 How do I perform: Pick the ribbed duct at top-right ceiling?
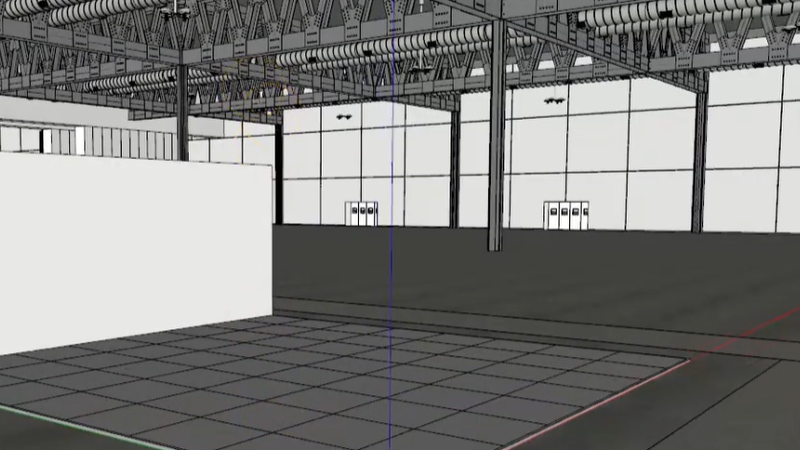tap(690, 15)
